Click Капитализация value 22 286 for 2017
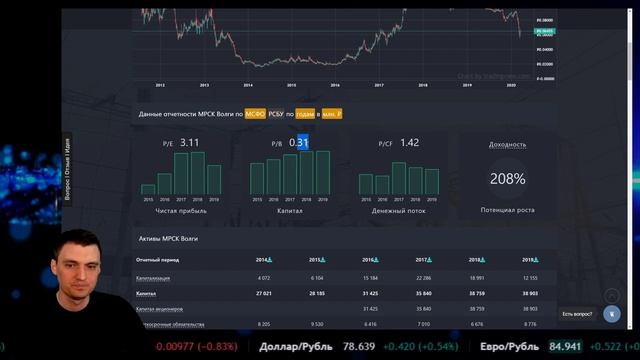 (423, 278)
